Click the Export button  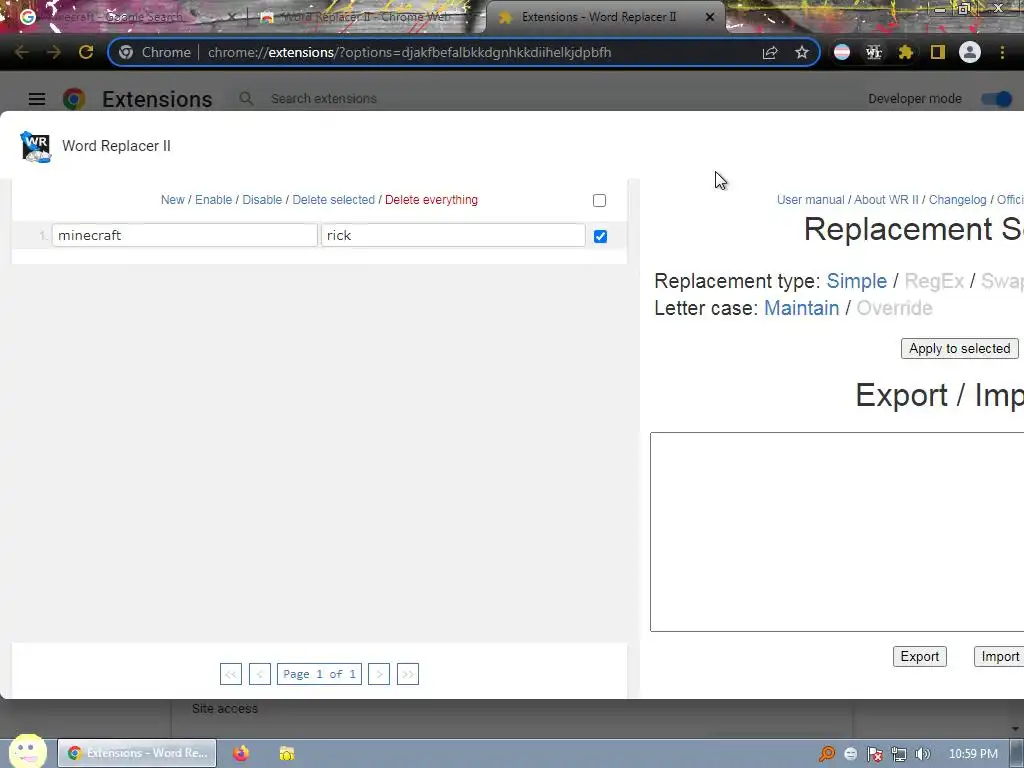click(x=920, y=656)
